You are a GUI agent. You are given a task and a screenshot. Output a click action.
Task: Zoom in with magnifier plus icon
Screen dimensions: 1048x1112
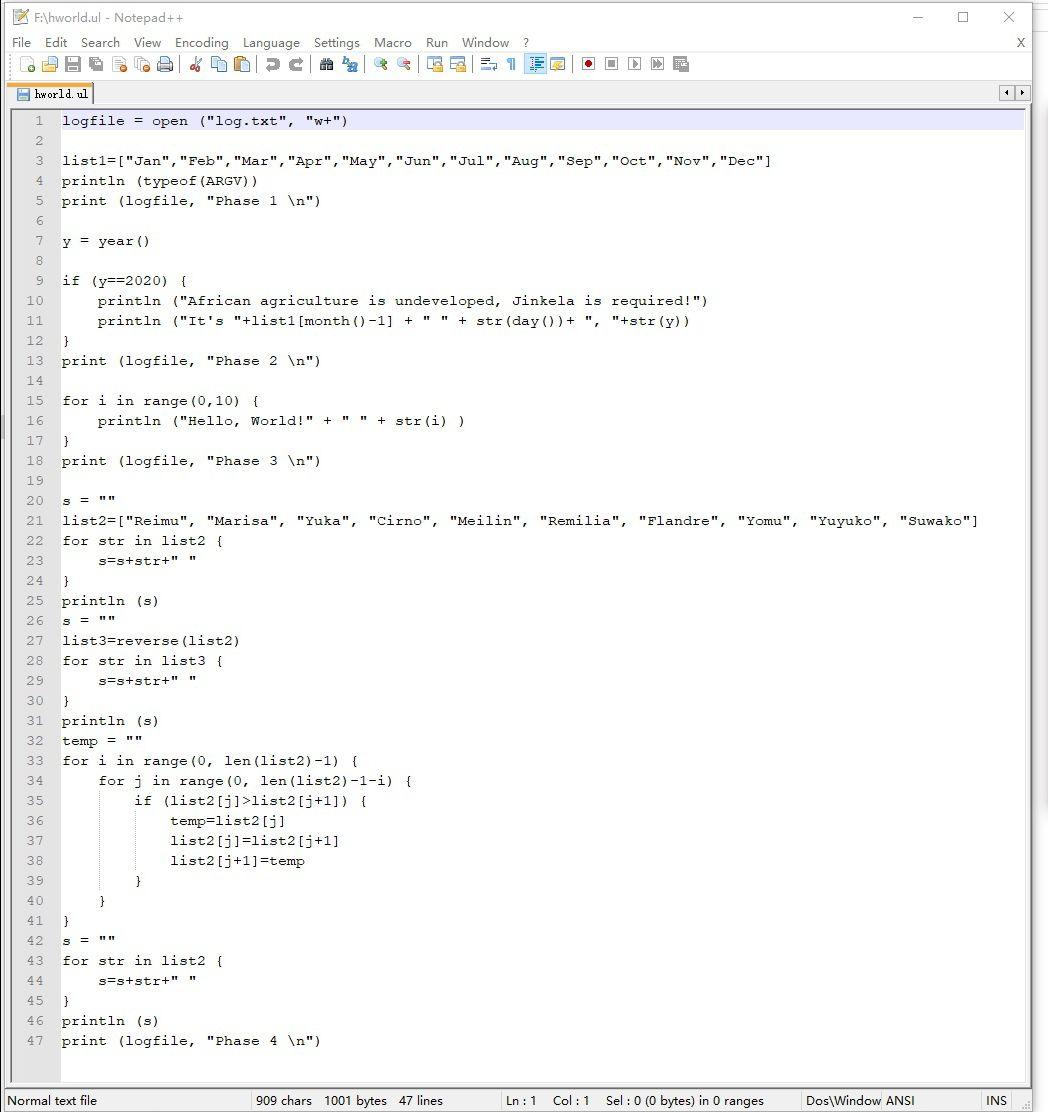(x=381, y=65)
